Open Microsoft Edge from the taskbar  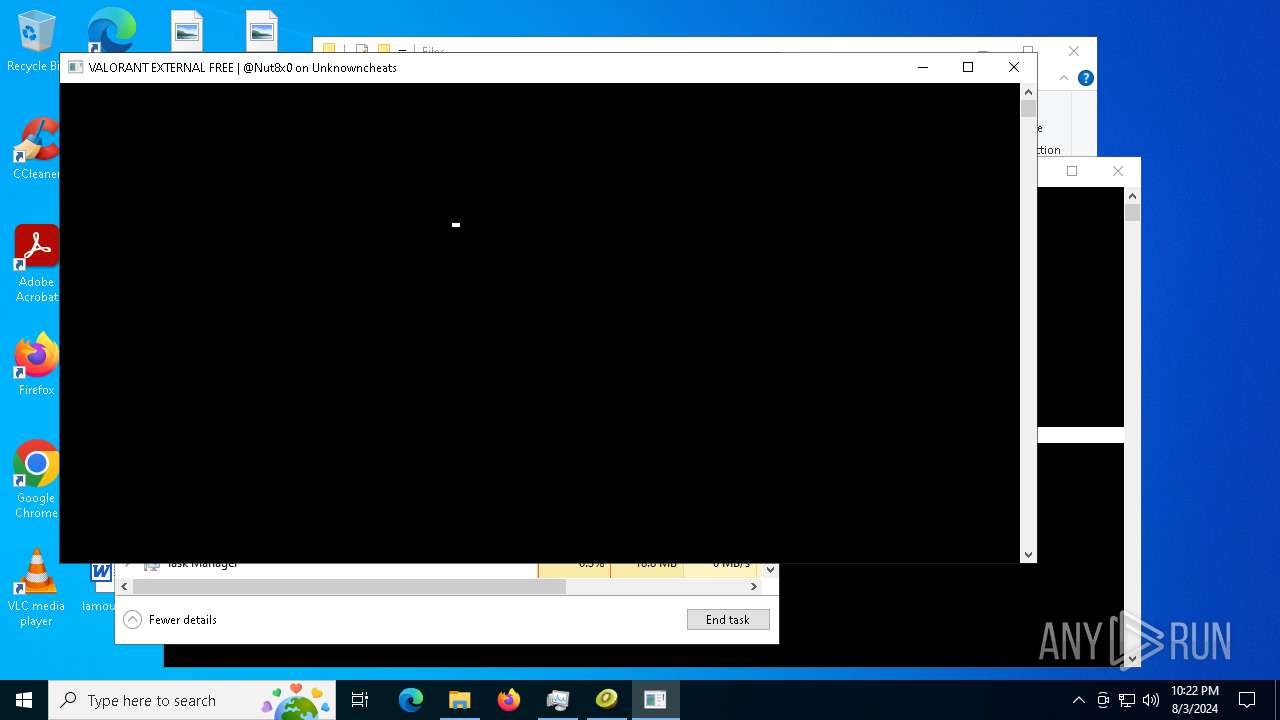(x=411, y=700)
